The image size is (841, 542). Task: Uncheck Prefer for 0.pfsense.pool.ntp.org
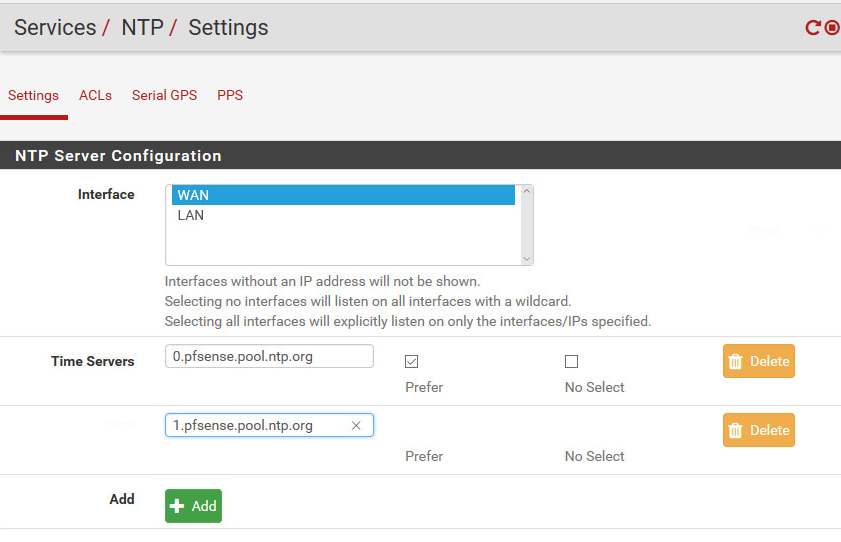[x=411, y=362]
